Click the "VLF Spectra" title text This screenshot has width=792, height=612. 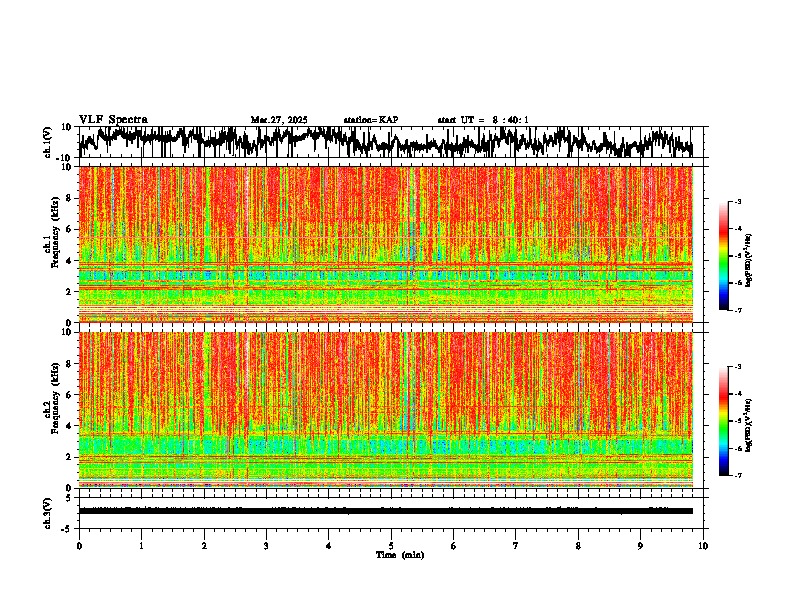[x=113, y=120]
